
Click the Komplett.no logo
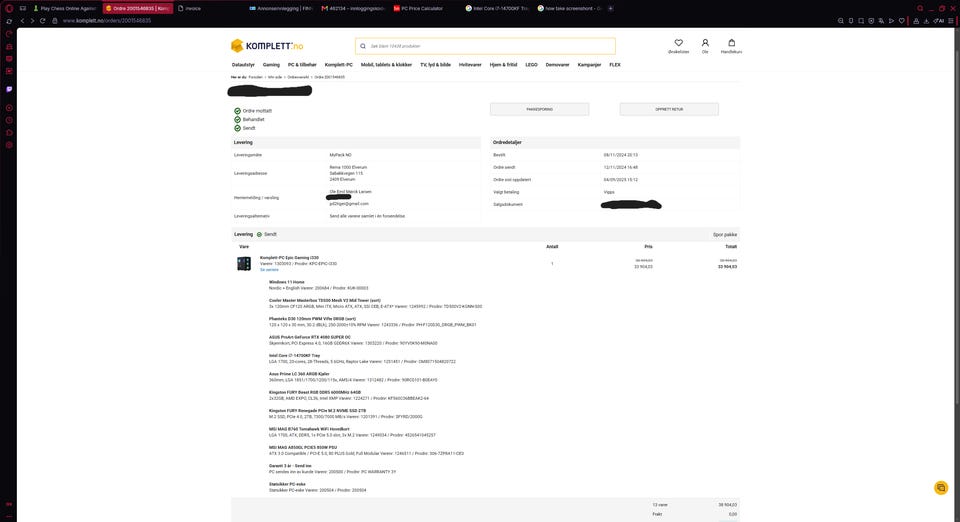[x=267, y=46]
